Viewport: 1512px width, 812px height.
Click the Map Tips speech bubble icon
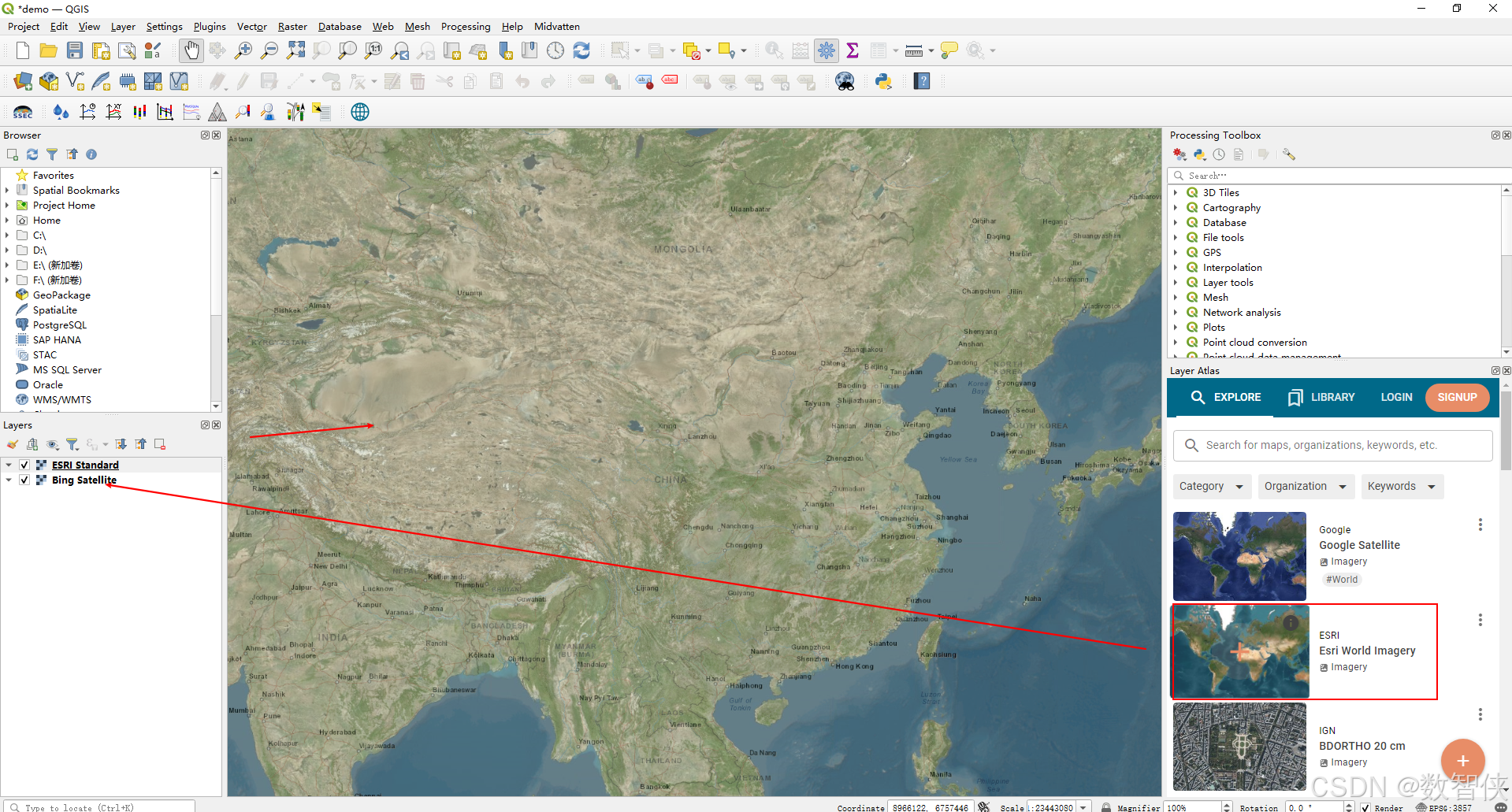[949, 50]
